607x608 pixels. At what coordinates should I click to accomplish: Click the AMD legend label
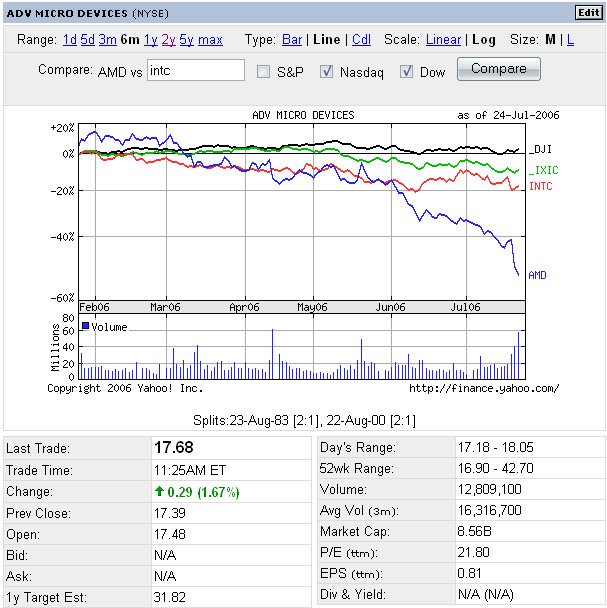(x=538, y=275)
